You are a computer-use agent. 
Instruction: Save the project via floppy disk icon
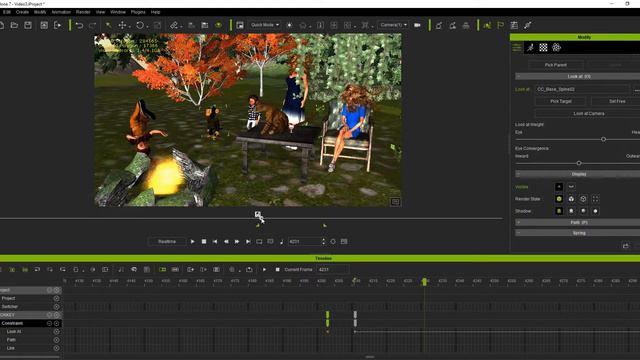click(x=28, y=25)
